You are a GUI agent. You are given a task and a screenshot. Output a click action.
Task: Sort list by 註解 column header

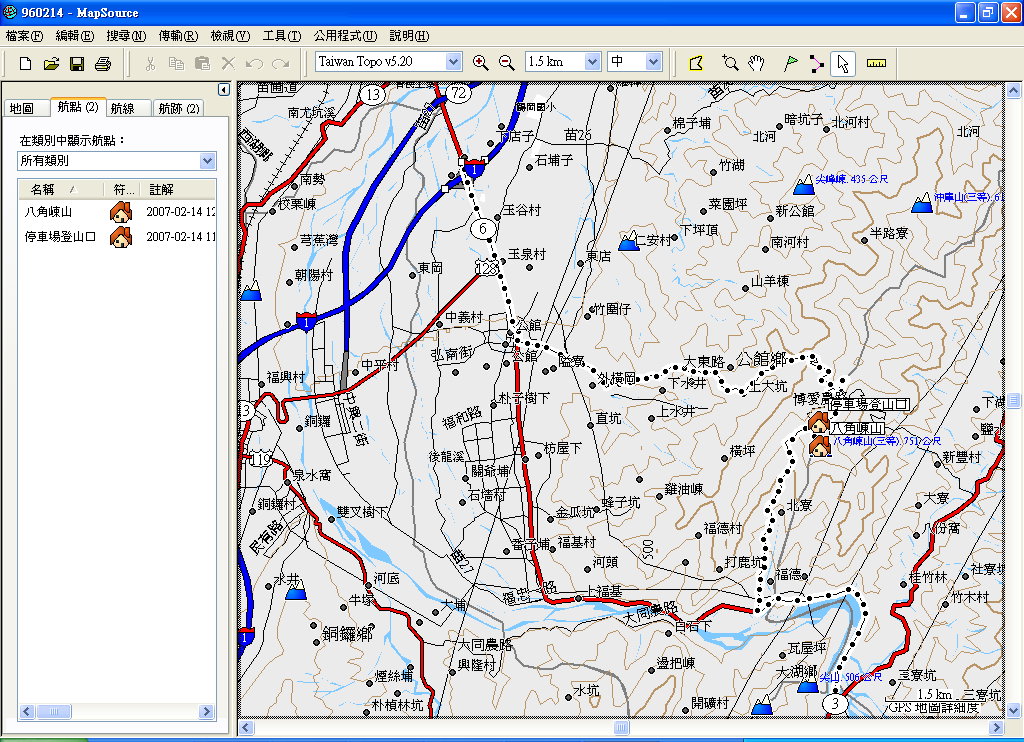tap(178, 189)
